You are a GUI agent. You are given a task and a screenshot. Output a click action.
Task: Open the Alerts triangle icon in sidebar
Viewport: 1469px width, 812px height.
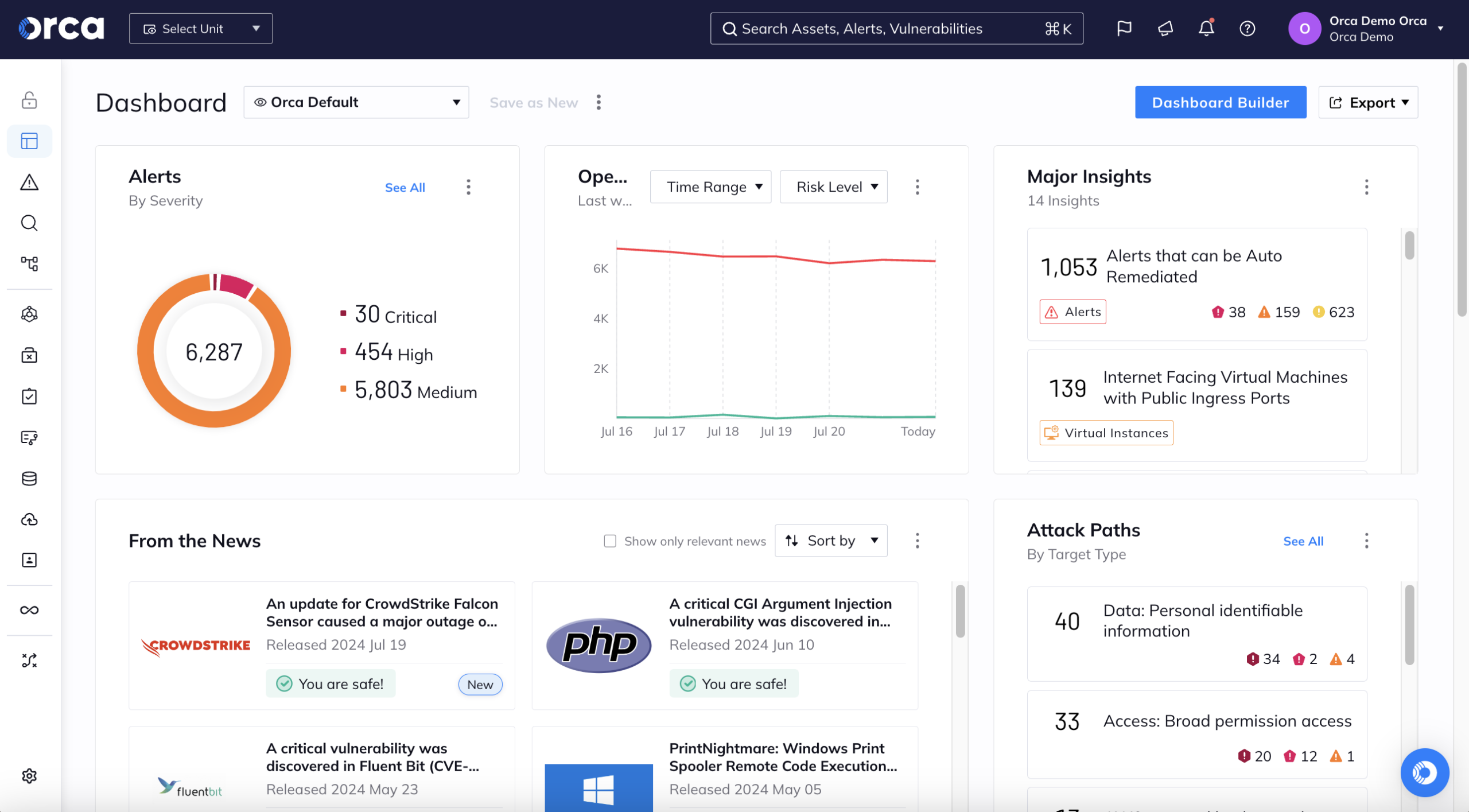pos(29,182)
